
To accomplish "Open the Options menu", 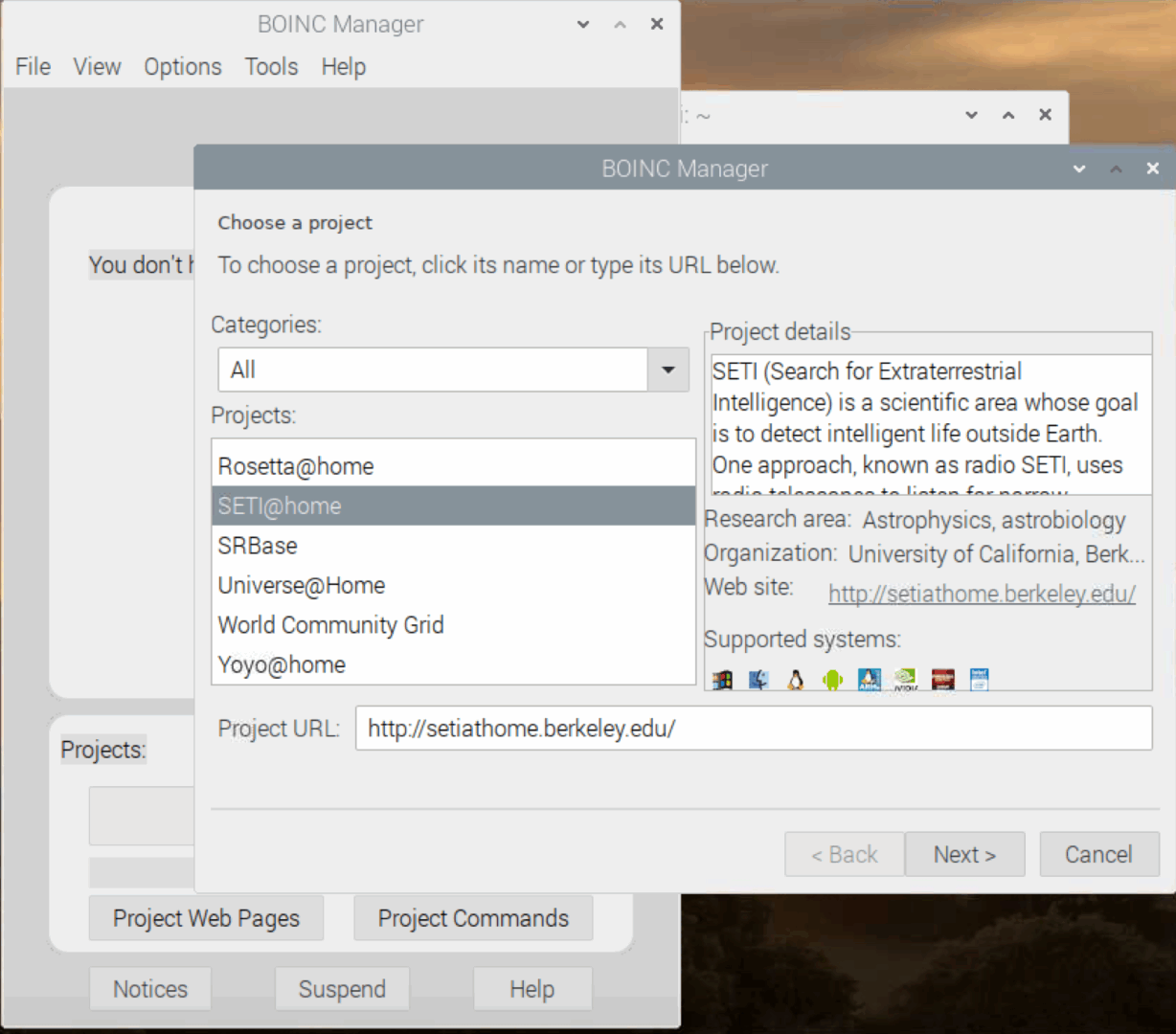I will pos(182,66).
